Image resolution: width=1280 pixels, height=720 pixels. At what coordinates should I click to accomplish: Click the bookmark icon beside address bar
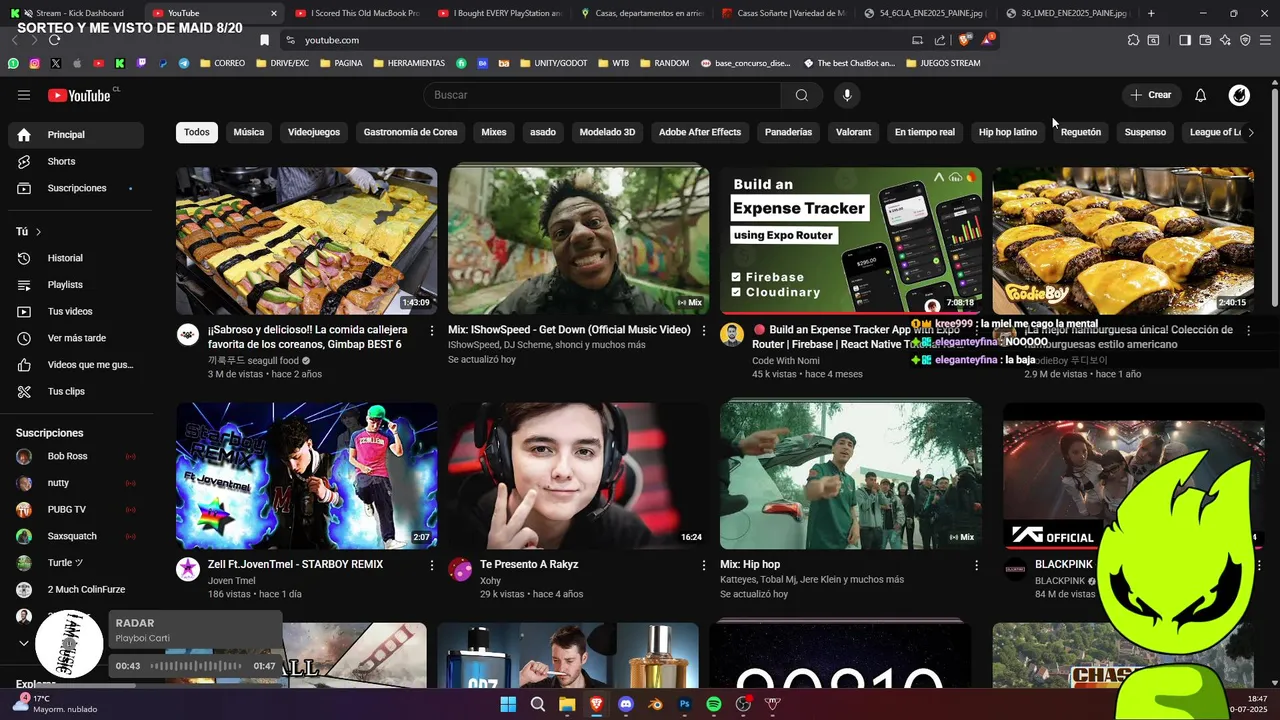tap(264, 40)
